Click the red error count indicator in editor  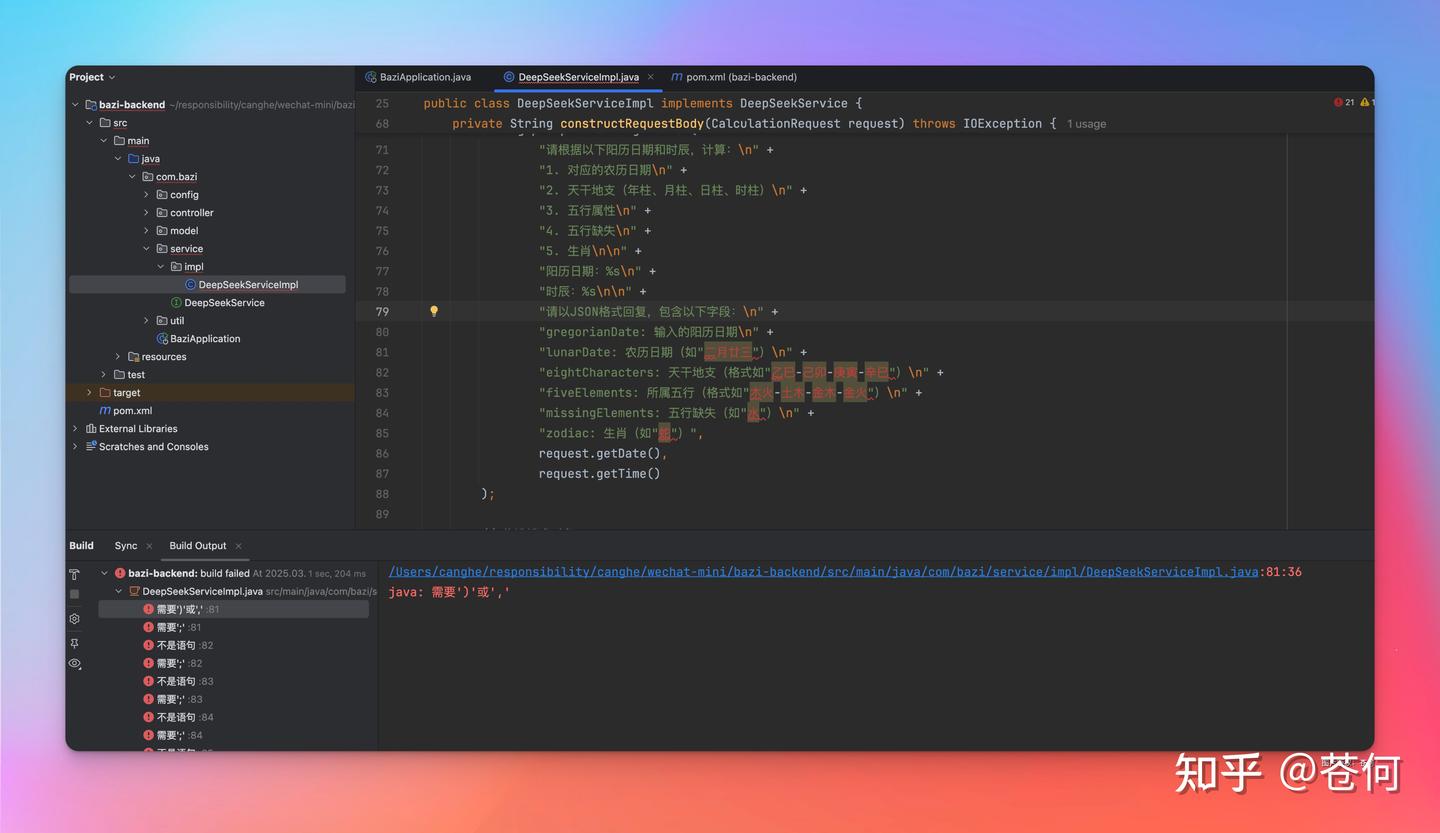coord(1343,103)
